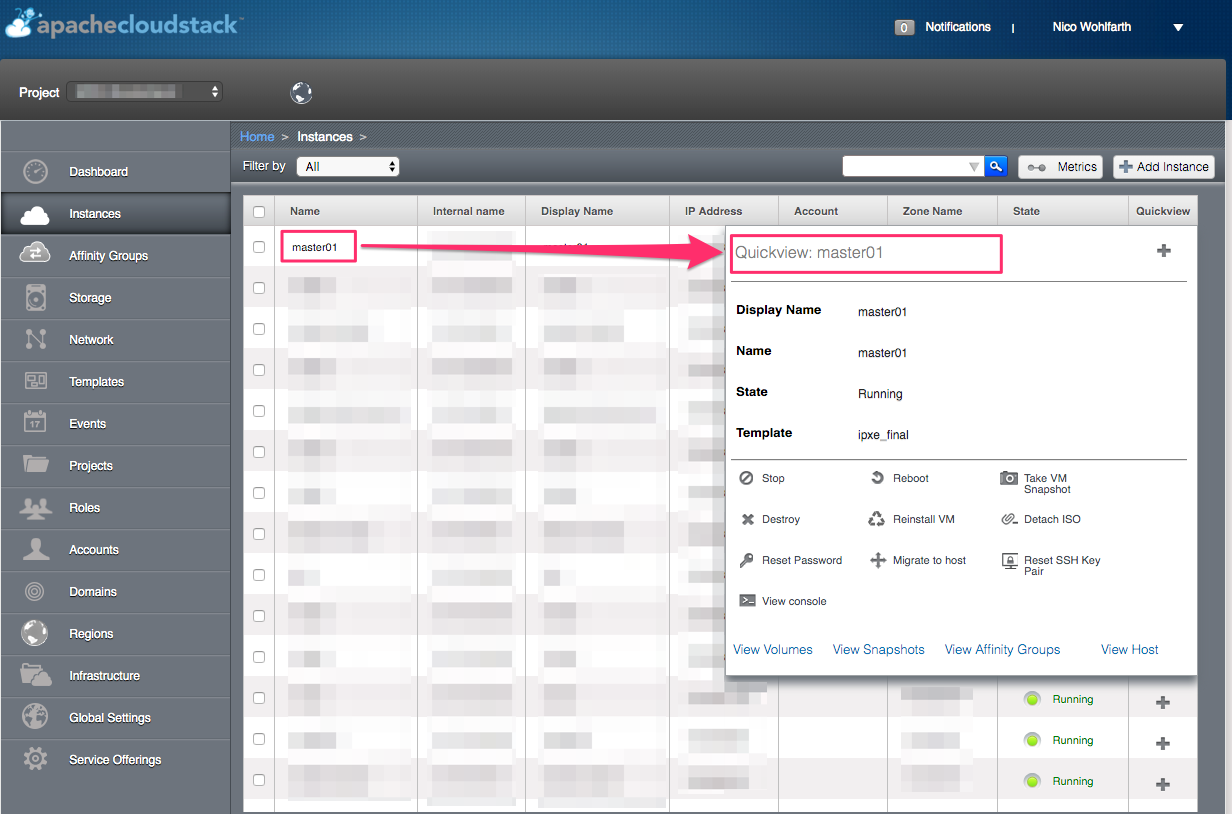This screenshot has height=814, width=1232.
Task: Click the globe icon beside Project selector
Action: (301, 93)
